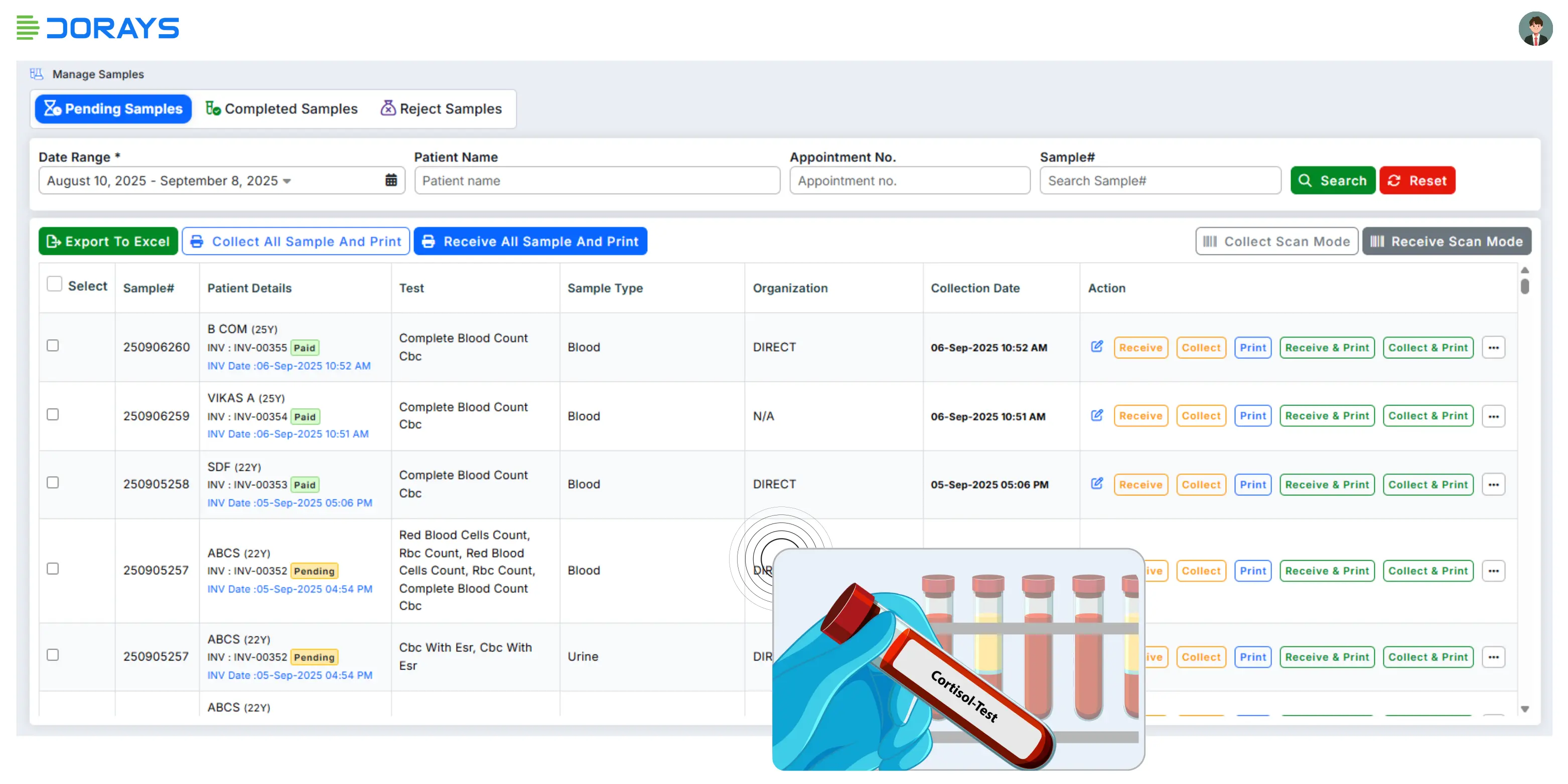The image size is (1568, 784).
Task: Click the Manage Samples breadcrumb icon
Action: (37, 74)
